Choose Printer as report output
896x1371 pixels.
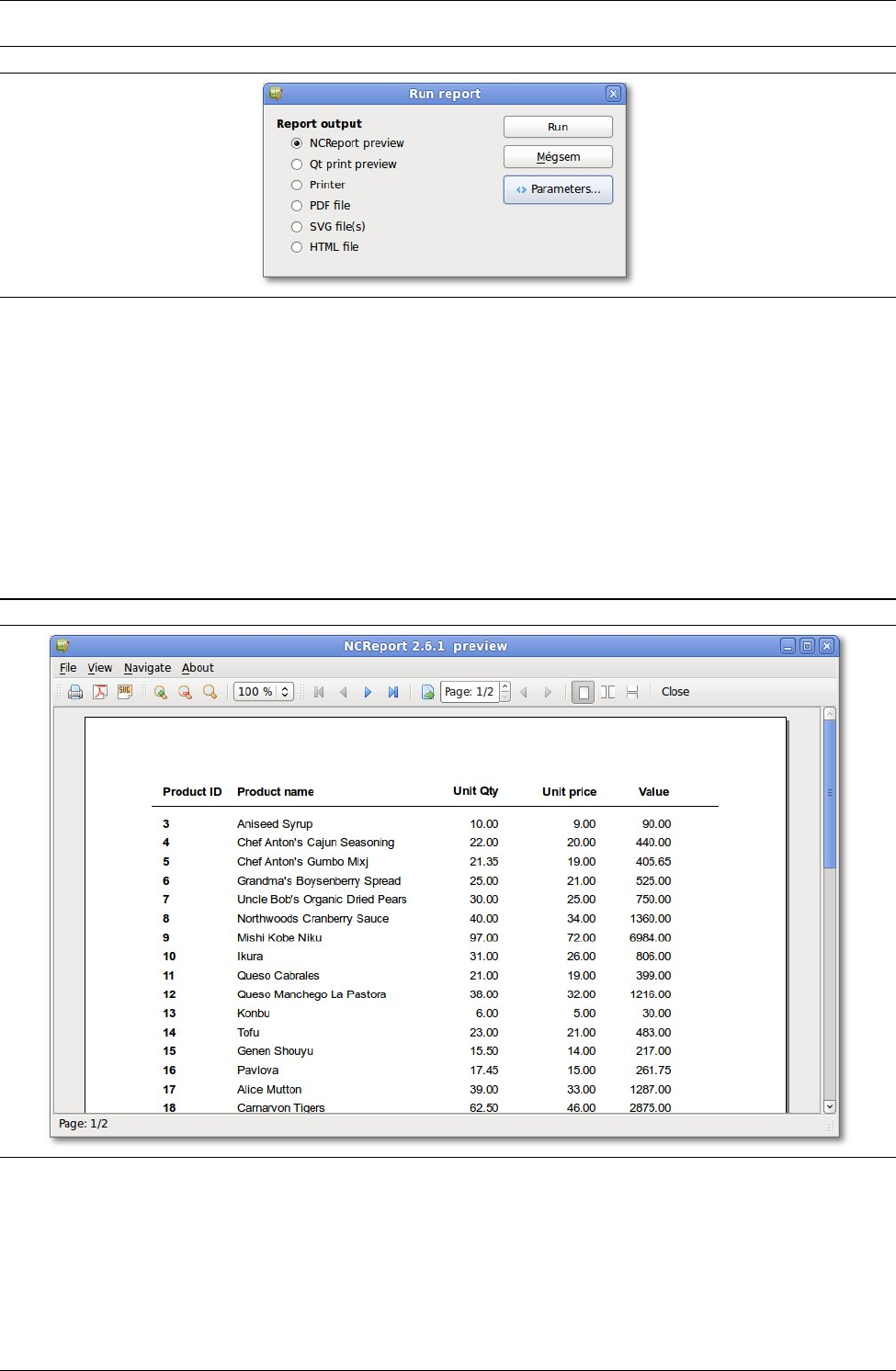318,185
